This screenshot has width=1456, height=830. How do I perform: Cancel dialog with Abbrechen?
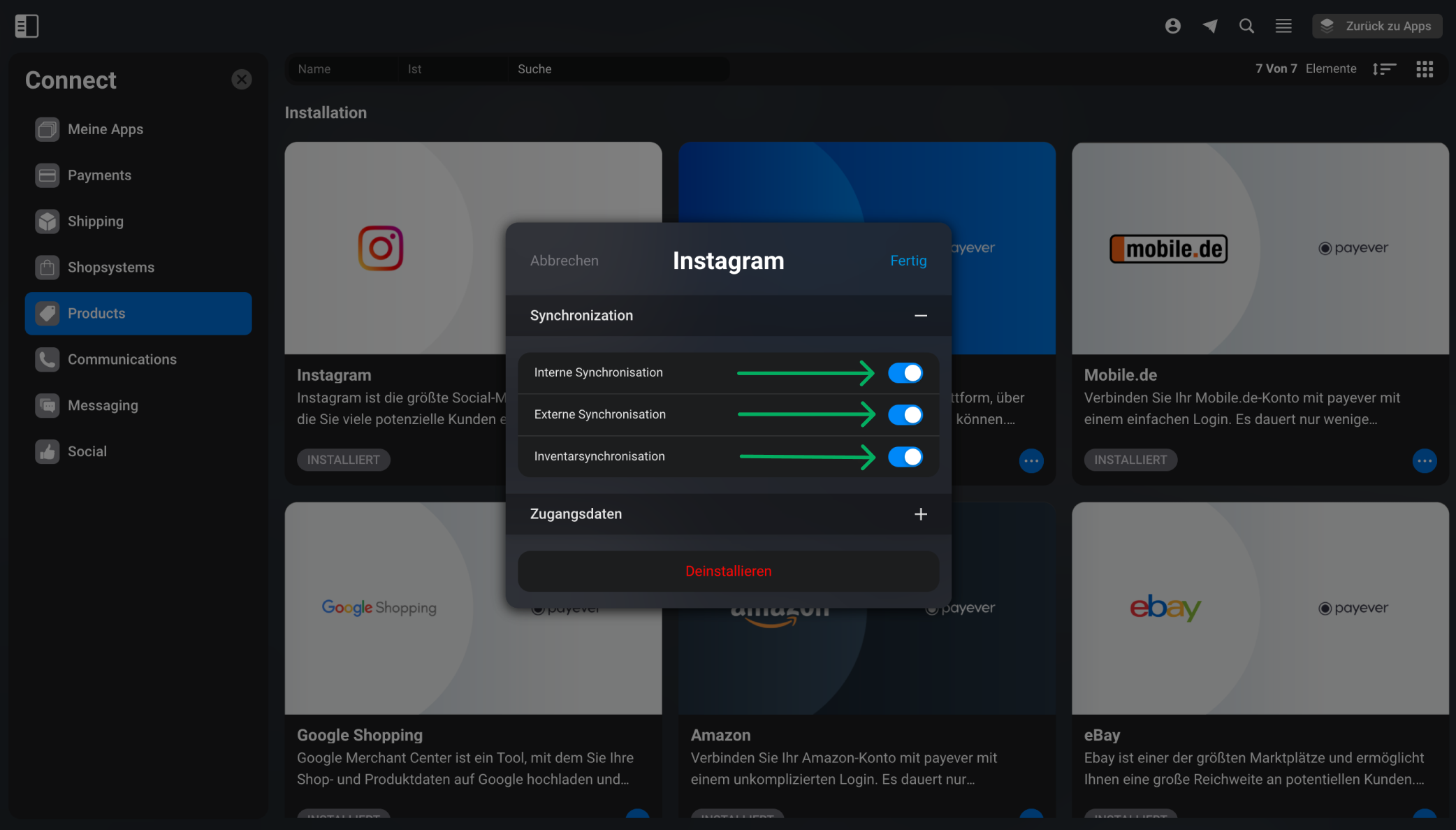[565, 261]
